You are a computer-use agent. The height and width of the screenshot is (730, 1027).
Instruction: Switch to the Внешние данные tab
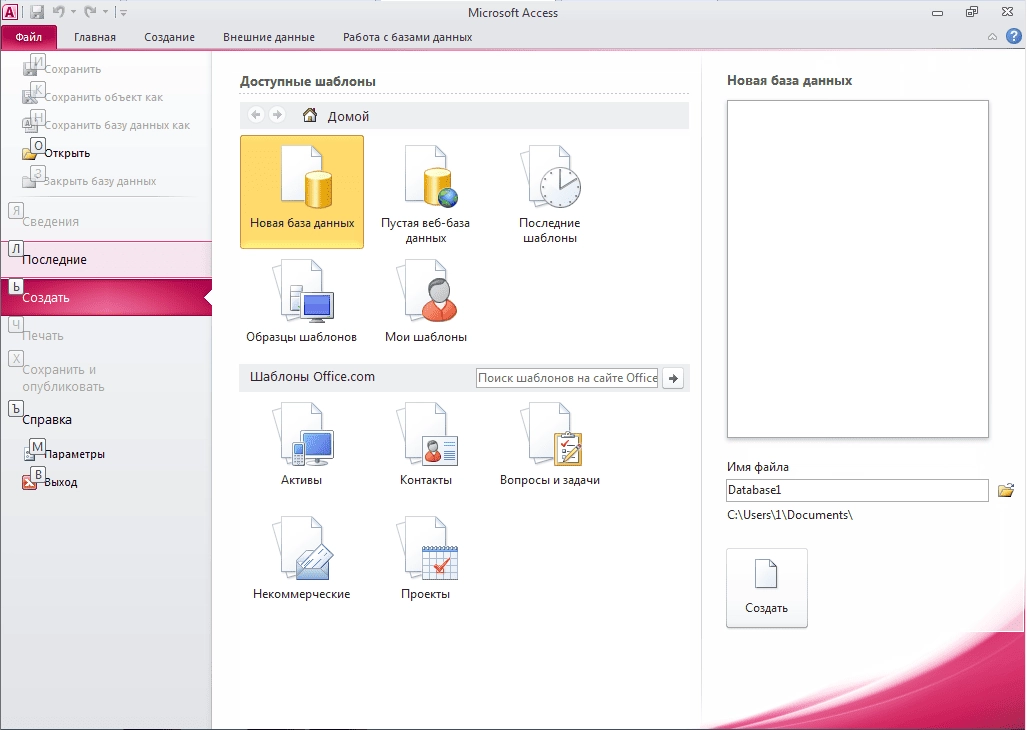point(269,37)
